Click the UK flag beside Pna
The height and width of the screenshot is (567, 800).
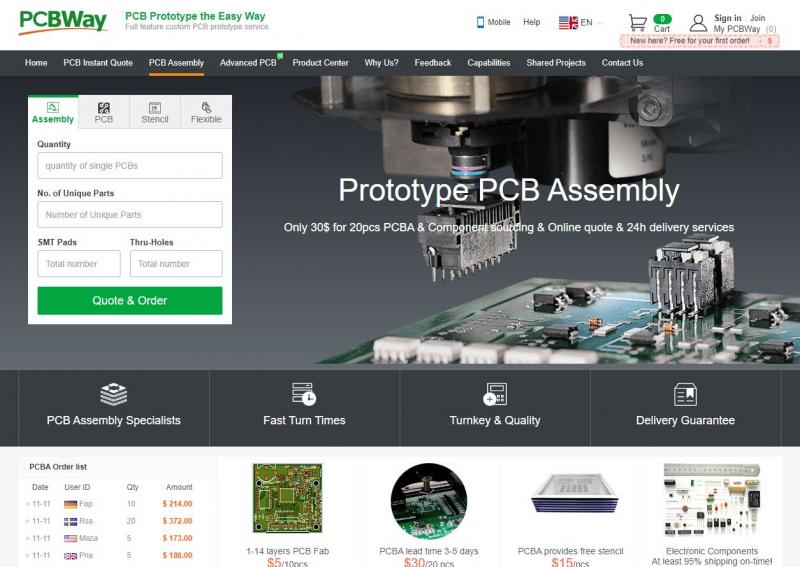[x=70, y=556]
